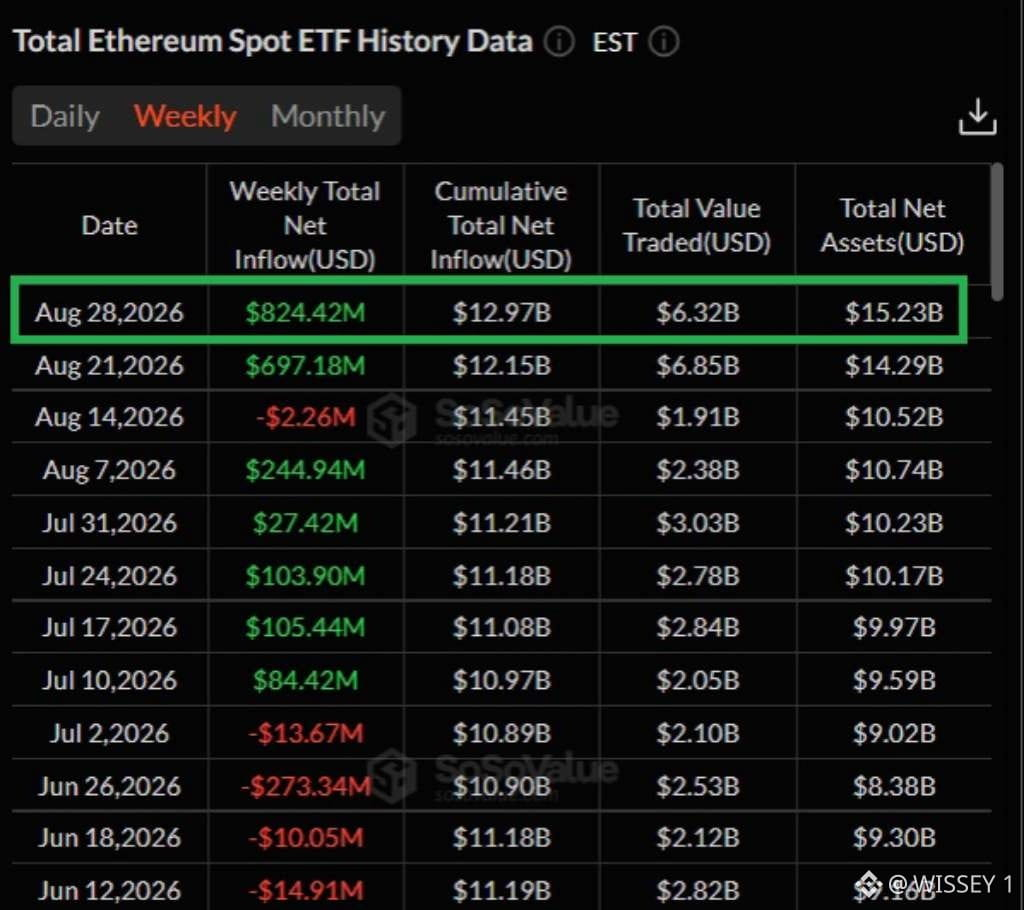Click the $11.46B cumulative inflow value
Viewport: 1024px width, 910px height.
click(502, 470)
